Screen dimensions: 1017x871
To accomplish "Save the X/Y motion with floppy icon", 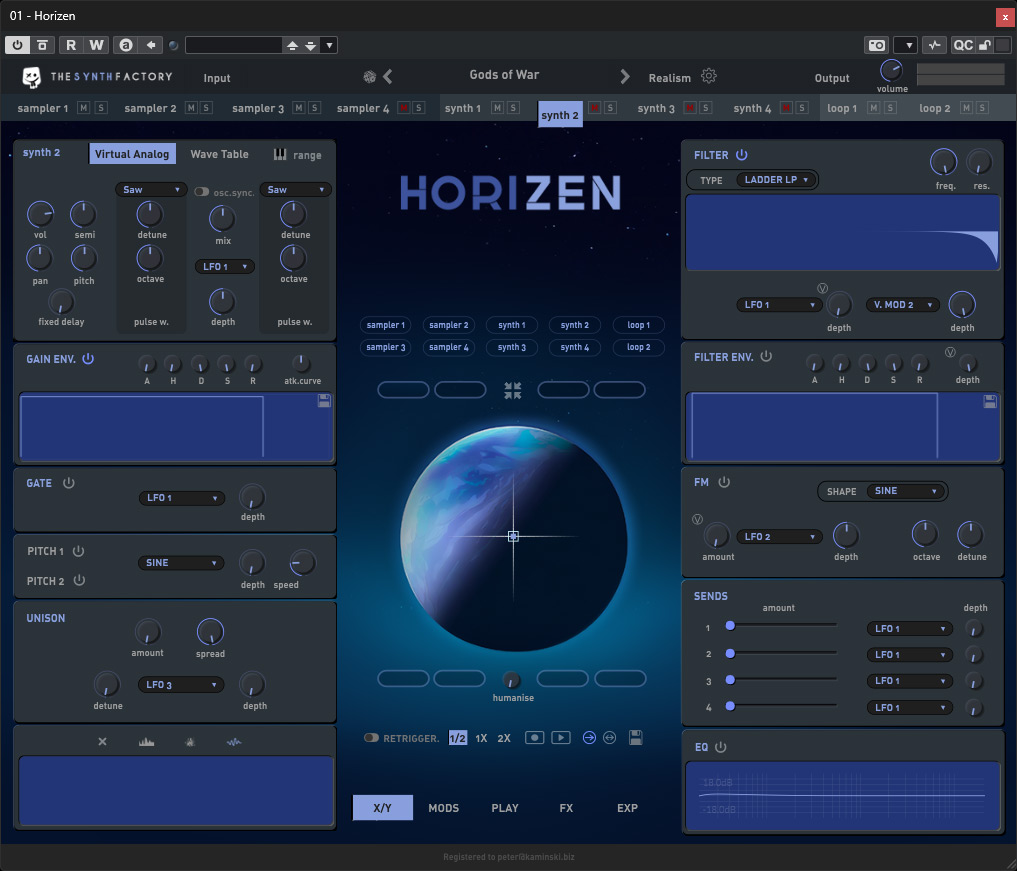I will tap(636, 737).
